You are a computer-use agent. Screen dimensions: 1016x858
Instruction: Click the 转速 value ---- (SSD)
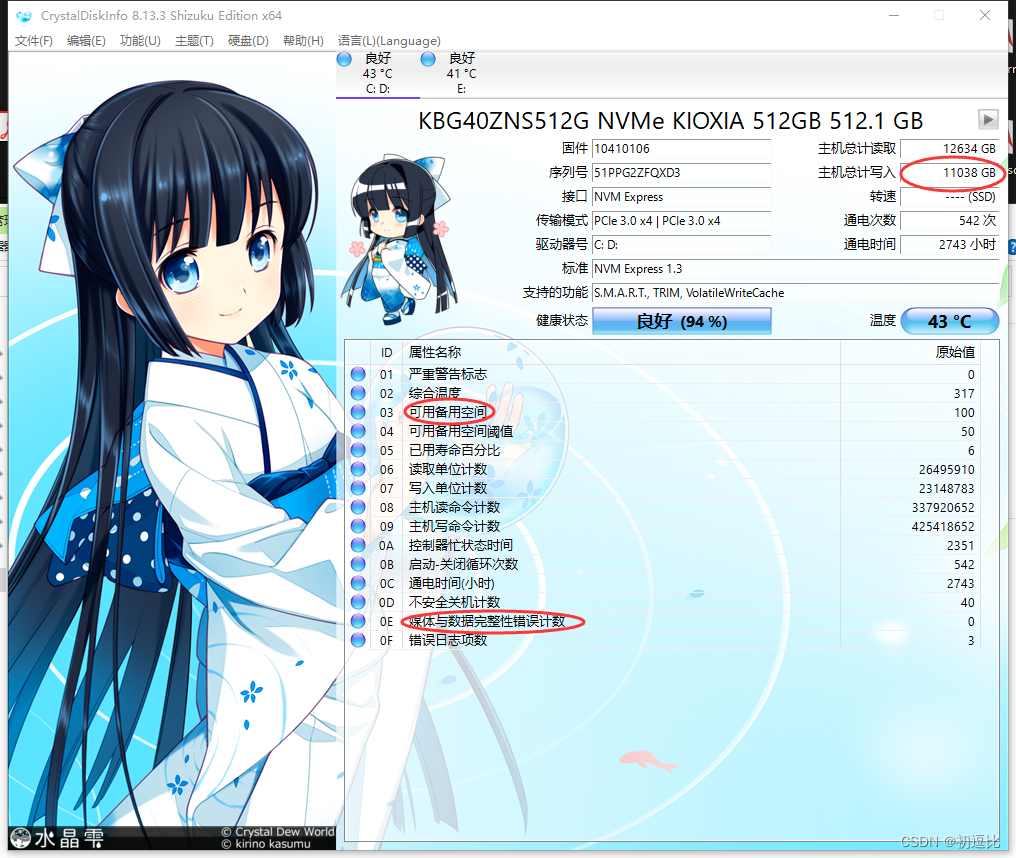tap(949, 196)
